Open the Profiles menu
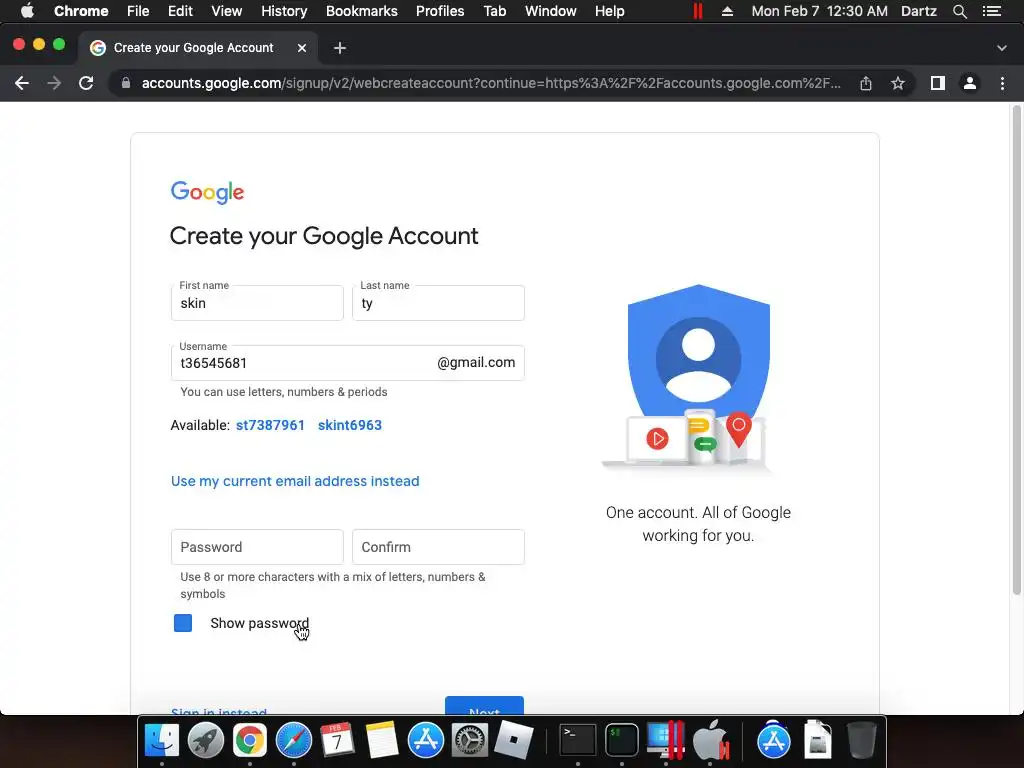This screenshot has width=1024, height=768. click(440, 11)
